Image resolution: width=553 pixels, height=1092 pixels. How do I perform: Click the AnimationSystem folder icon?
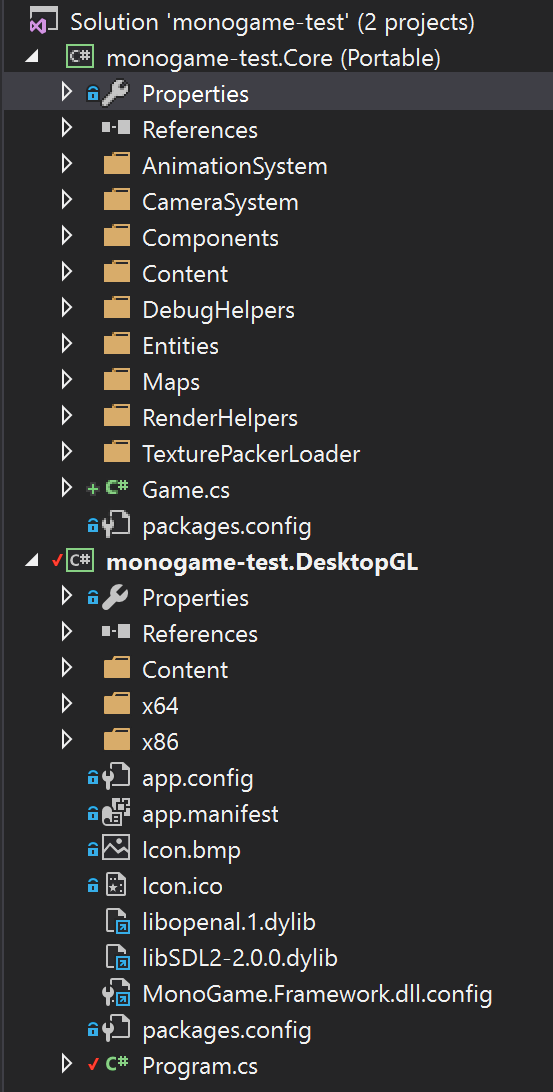(x=117, y=166)
